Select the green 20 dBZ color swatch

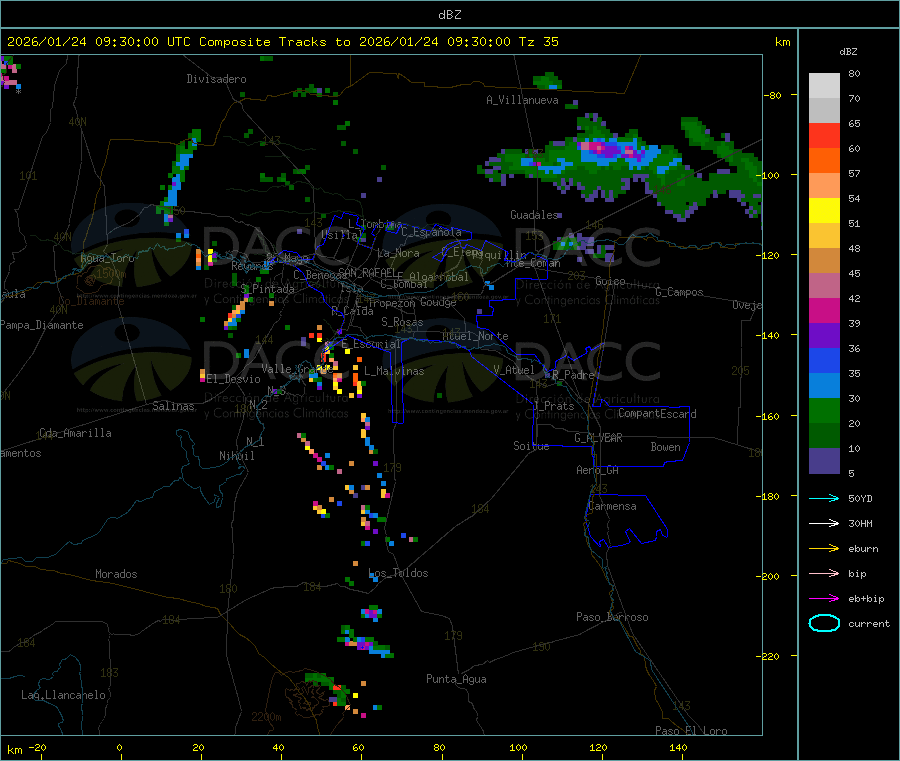point(824,410)
